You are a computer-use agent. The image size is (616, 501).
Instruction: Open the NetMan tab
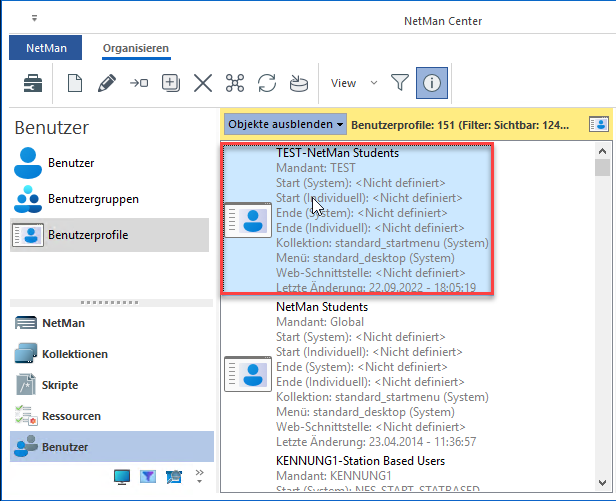click(x=45, y=48)
